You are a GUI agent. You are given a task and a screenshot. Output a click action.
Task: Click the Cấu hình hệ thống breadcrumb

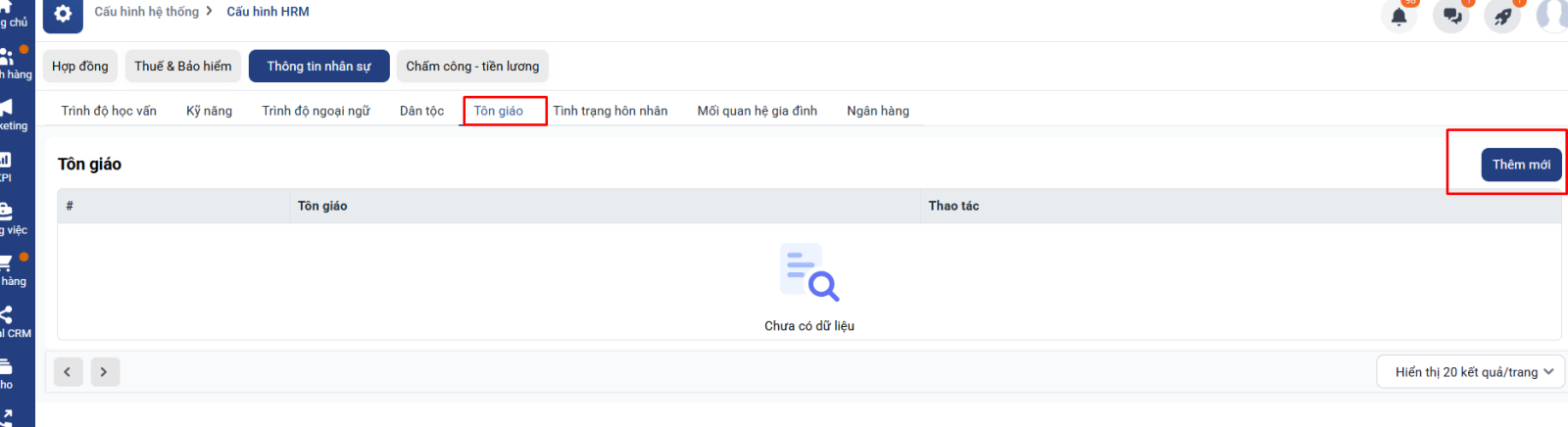pyautogui.click(x=146, y=12)
